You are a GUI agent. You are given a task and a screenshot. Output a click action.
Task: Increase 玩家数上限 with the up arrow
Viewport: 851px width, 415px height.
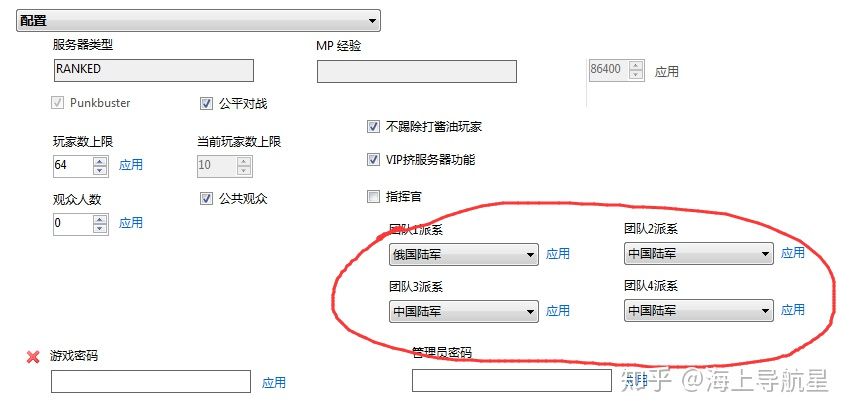(x=100, y=161)
